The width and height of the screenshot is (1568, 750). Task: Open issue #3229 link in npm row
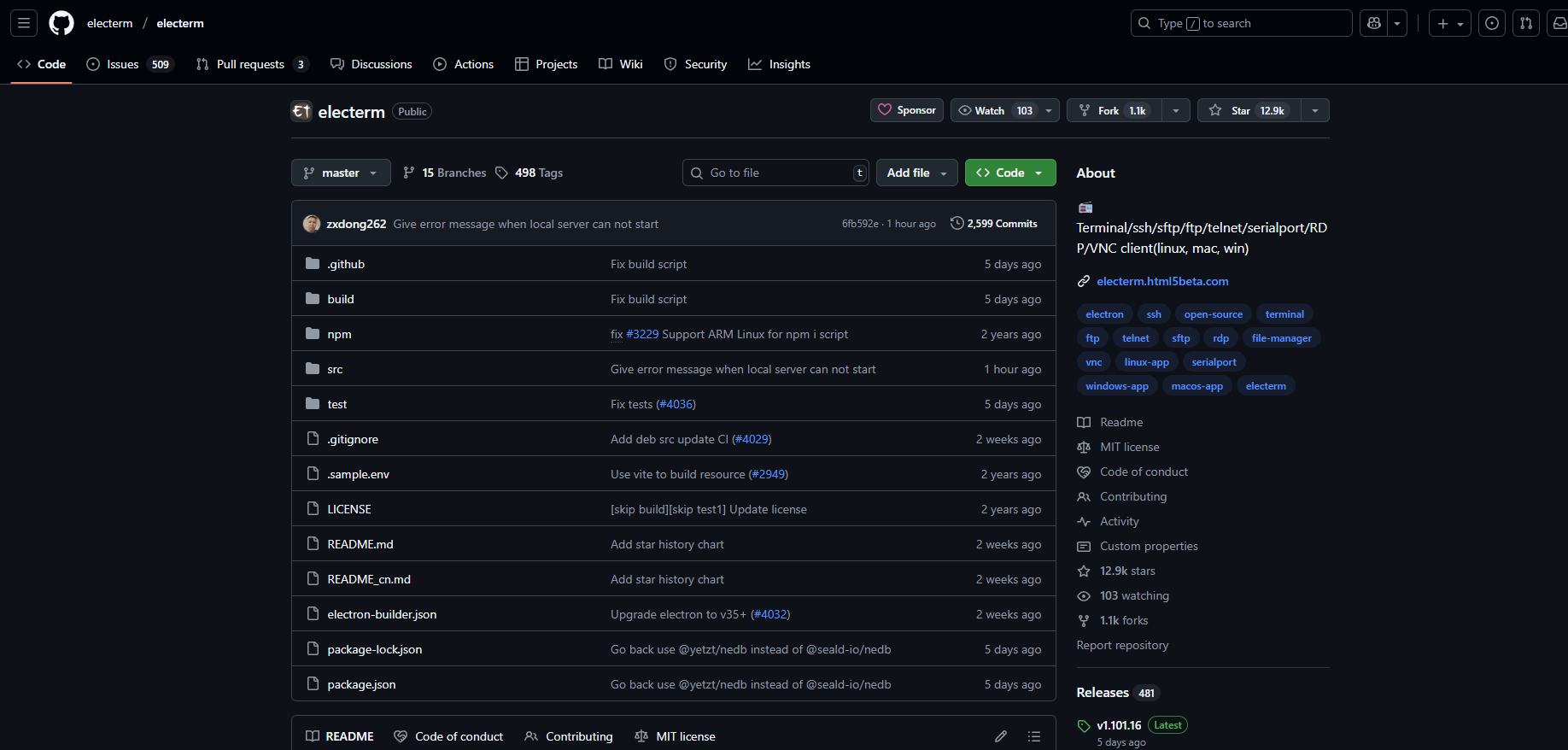click(x=642, y=334)
